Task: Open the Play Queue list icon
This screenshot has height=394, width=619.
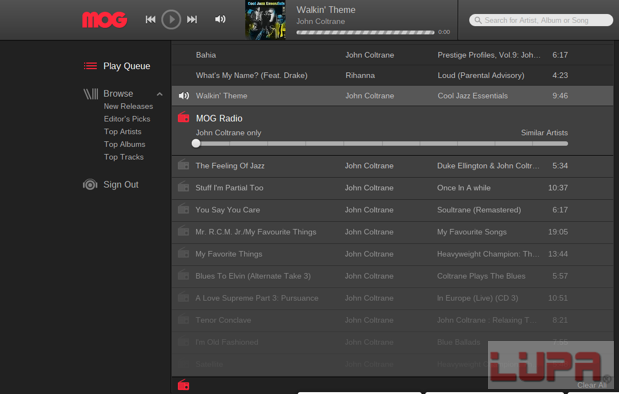Action: click(x=90, y=66)
